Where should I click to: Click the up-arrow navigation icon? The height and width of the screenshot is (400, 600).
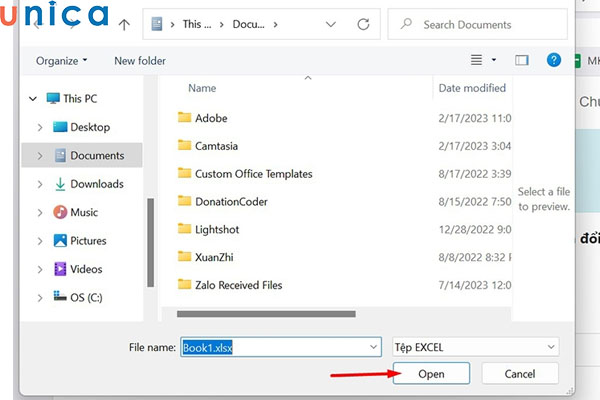124,24
